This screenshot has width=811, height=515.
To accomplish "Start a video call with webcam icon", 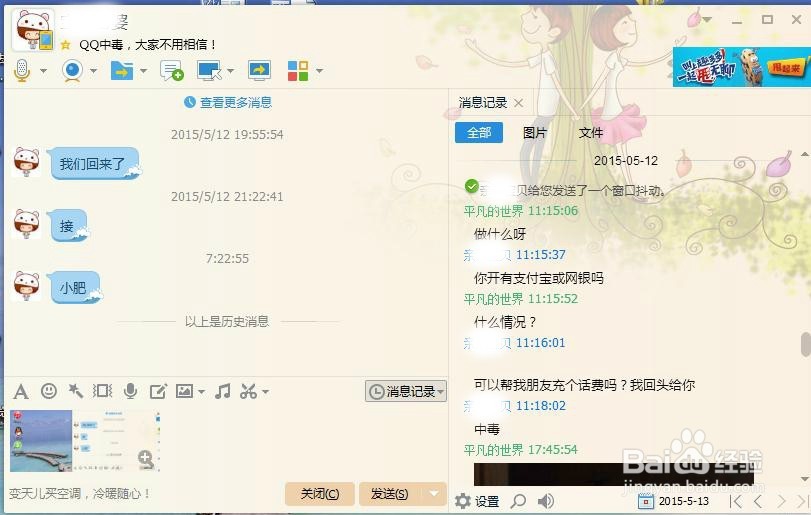I will pyautogui.click(x=72, y=70).
